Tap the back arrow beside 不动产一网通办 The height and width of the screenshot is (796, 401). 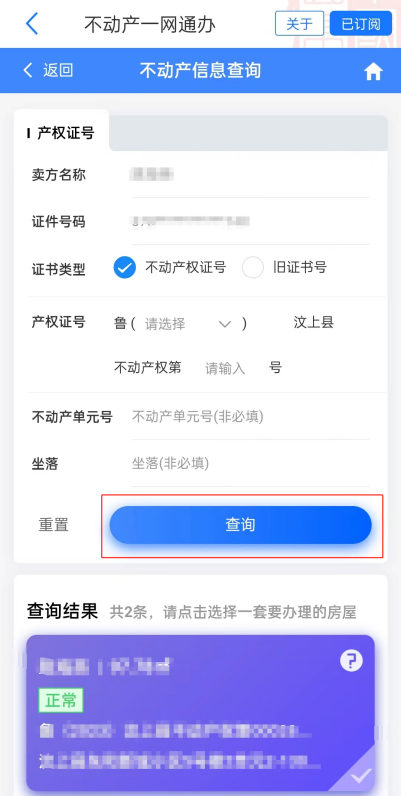coord(32,24)
